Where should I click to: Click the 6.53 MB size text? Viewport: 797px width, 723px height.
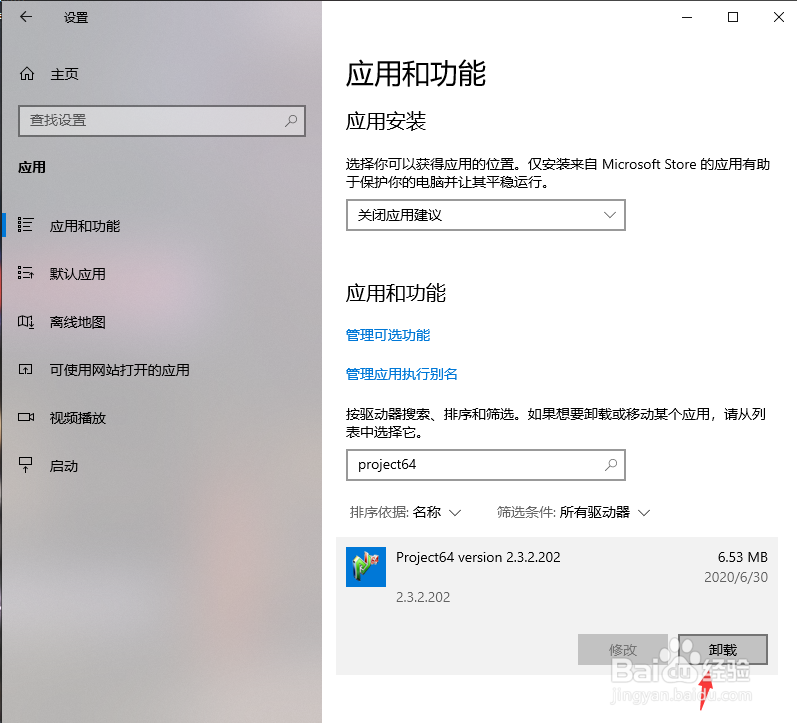[x=743, y=557]
